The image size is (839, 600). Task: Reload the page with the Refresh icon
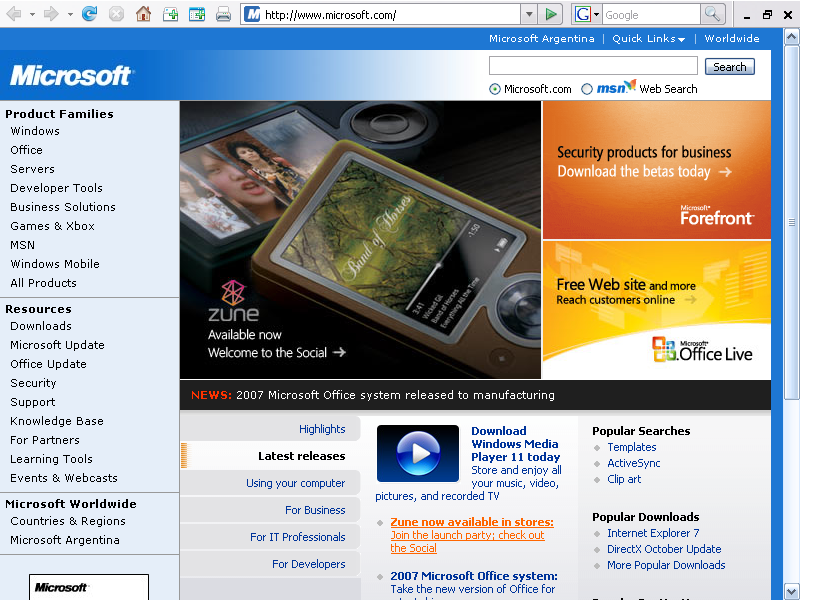[89, 14]
